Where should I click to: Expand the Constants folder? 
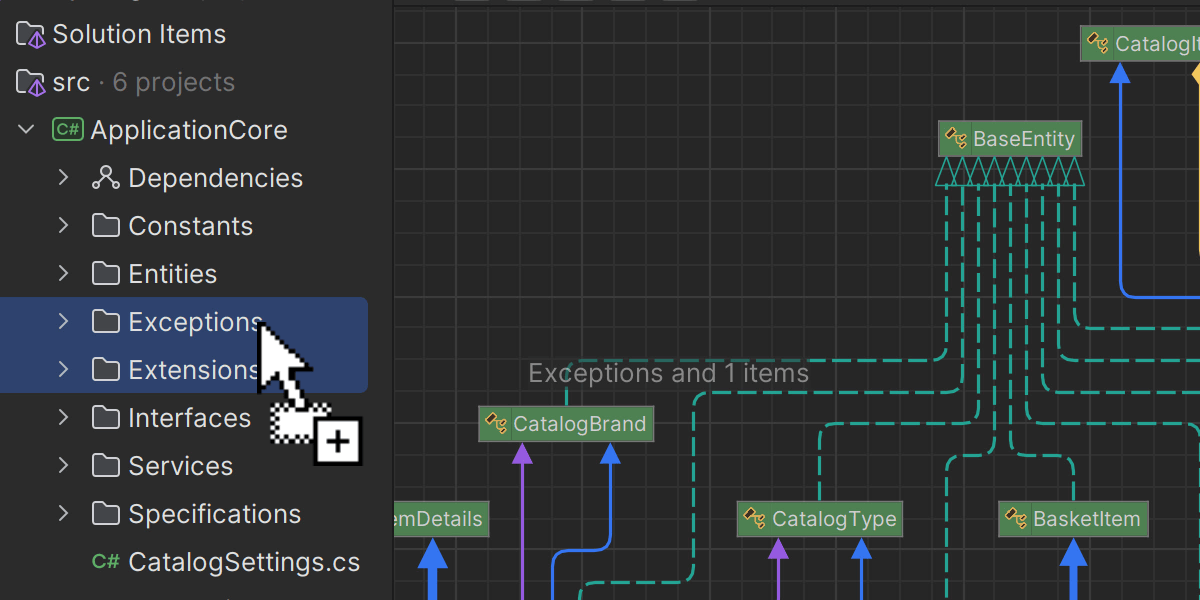click(x=63, y=226)
